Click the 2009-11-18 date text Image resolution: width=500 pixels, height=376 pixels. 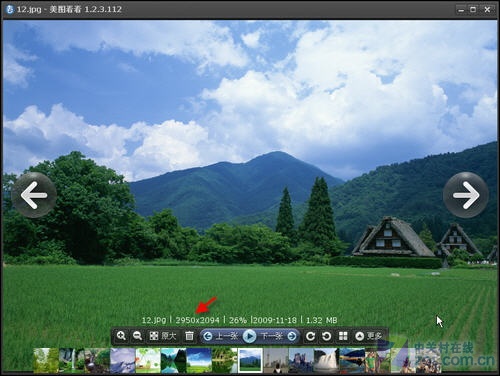(275, 320)
